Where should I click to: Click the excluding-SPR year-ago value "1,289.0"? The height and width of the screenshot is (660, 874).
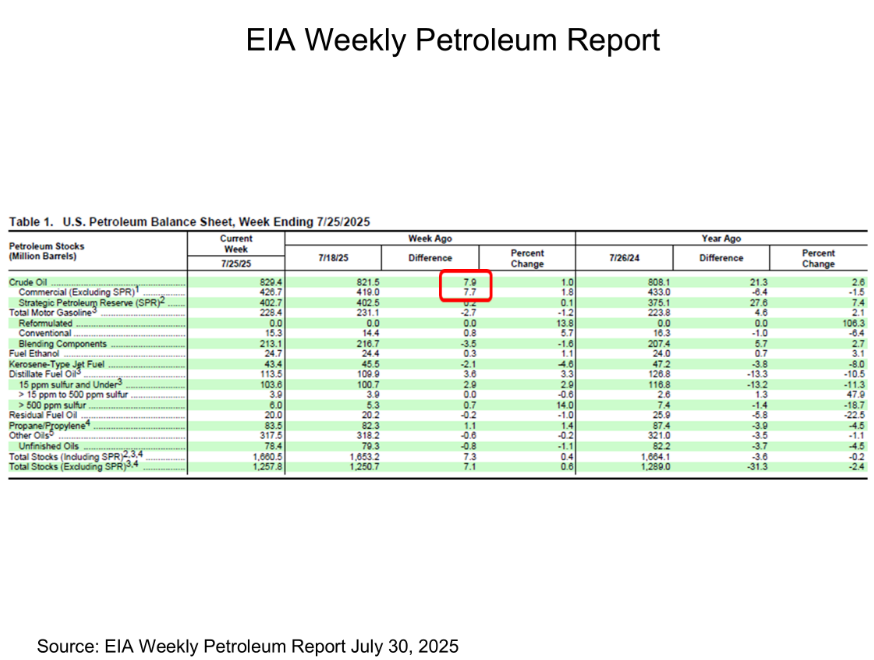point(656,467)
